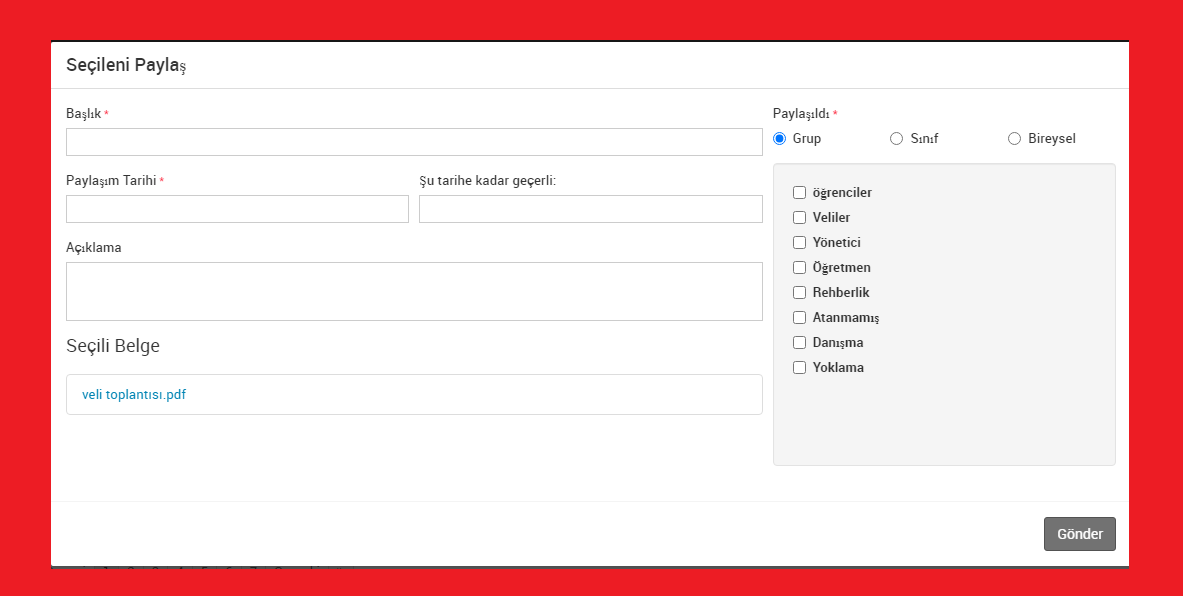
Task: Check the Atanmamış group option
Action: click(x=799, y=318)
